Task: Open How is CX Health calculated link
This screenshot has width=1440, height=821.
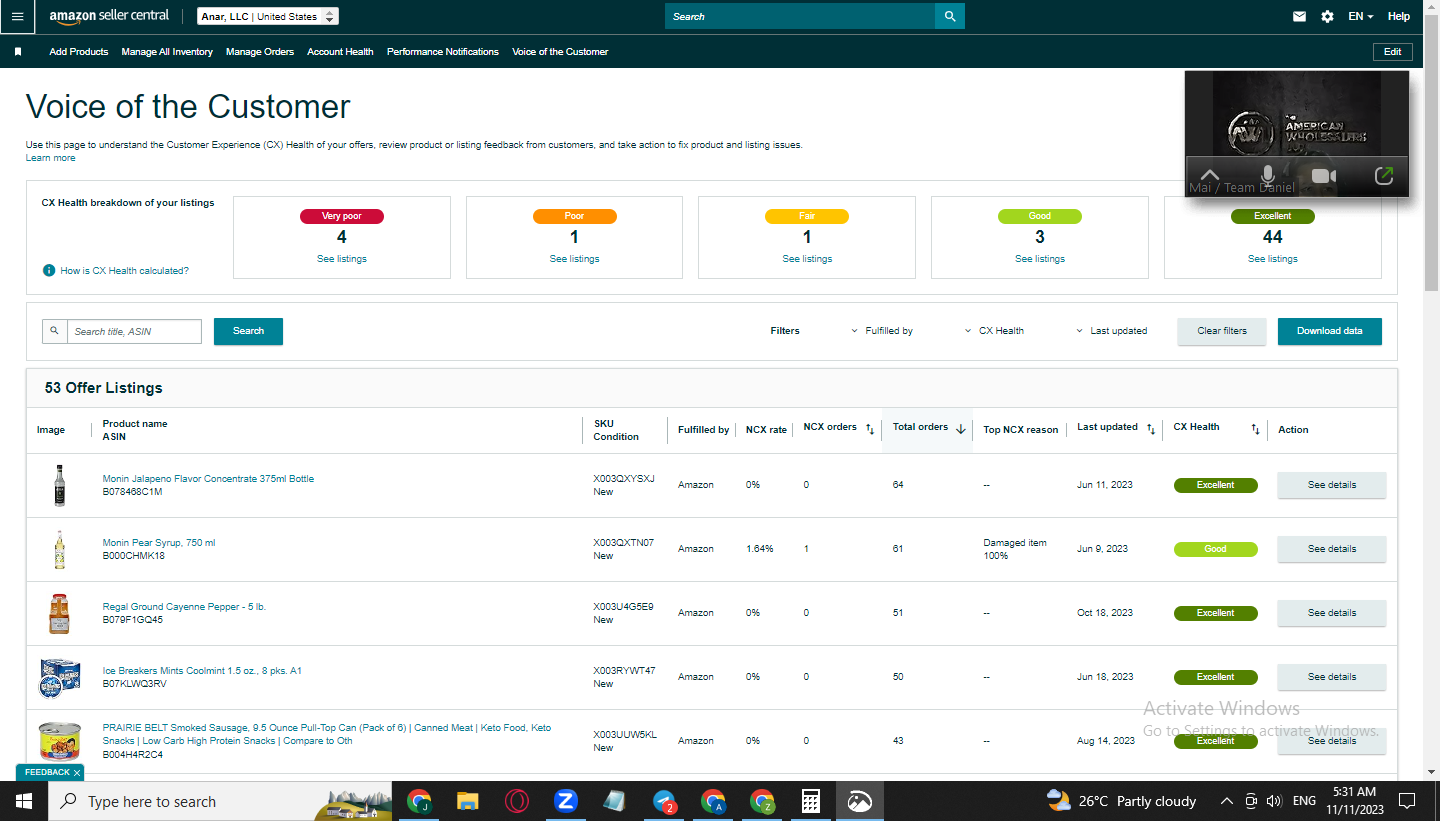Action: click(124, 271)
